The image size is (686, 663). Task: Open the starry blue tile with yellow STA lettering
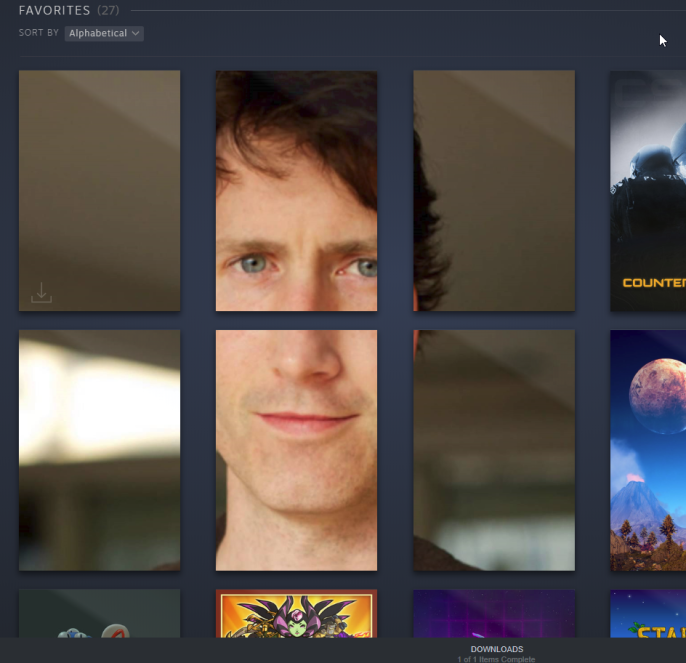[x=648, y=613]
